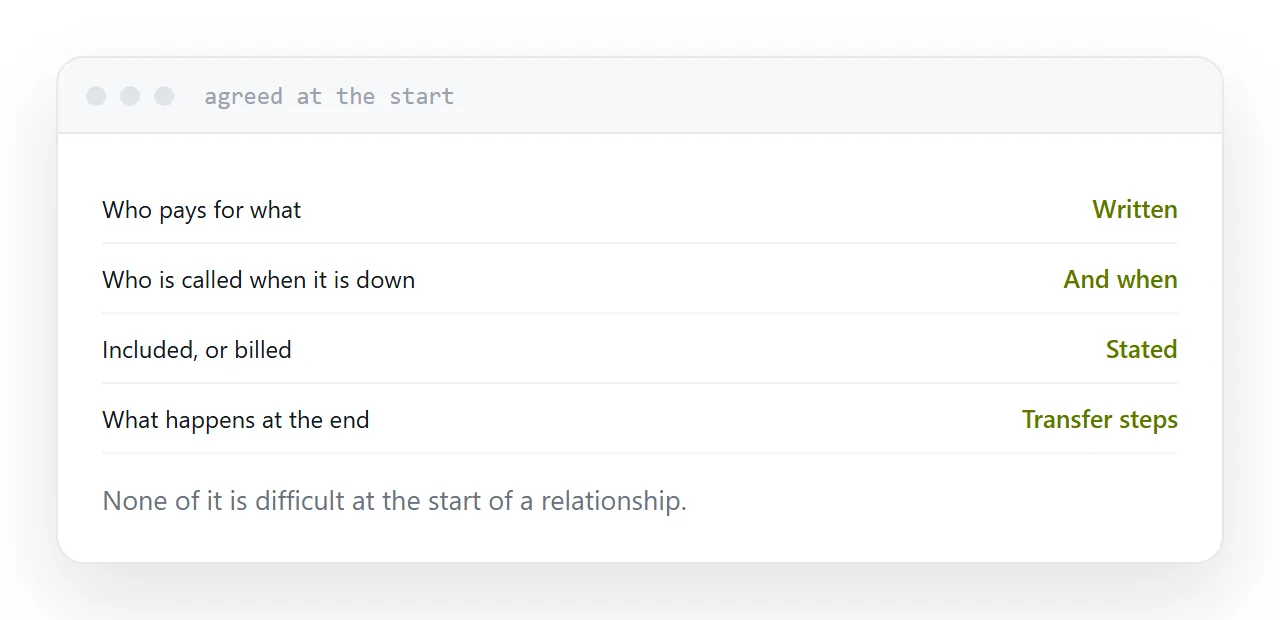The height and width of the screenshot is (620, 1280).
Task: Click the 'Who pays for what' row label
Action: pos(202,210)
